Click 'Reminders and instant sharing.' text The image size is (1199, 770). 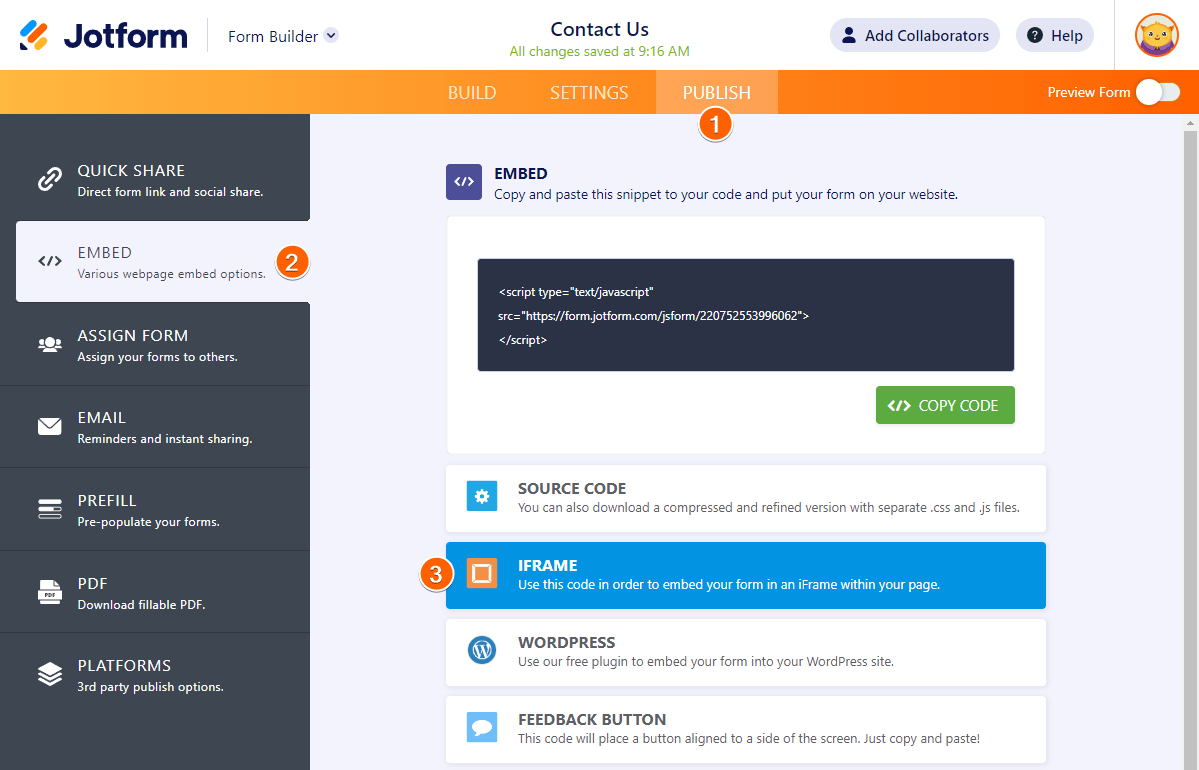pyautogui.click(x=164, y=439)
